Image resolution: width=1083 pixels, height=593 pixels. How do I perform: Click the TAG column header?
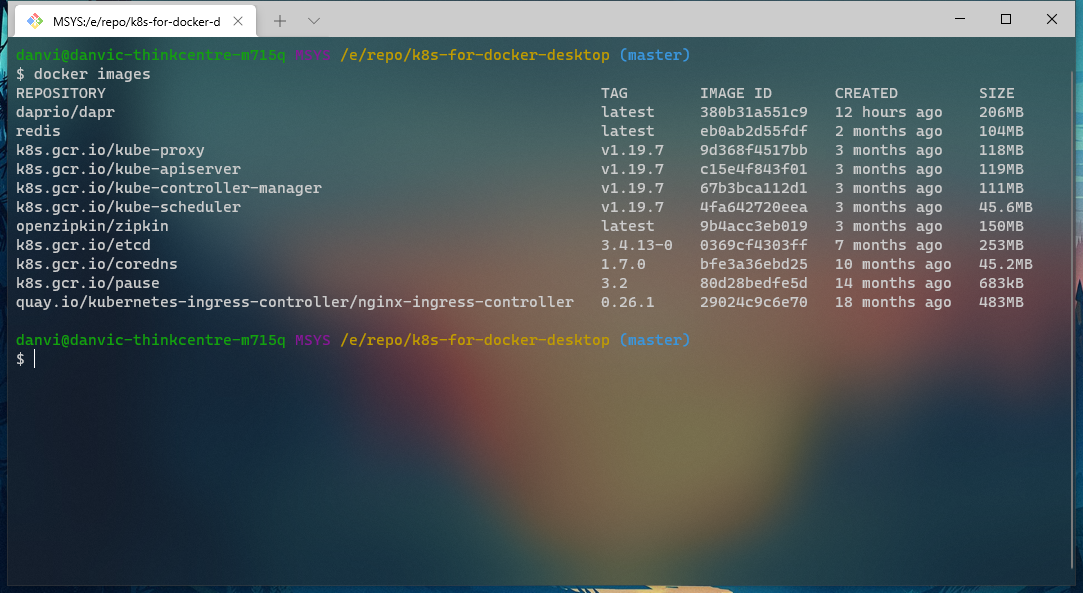point(614,93)
